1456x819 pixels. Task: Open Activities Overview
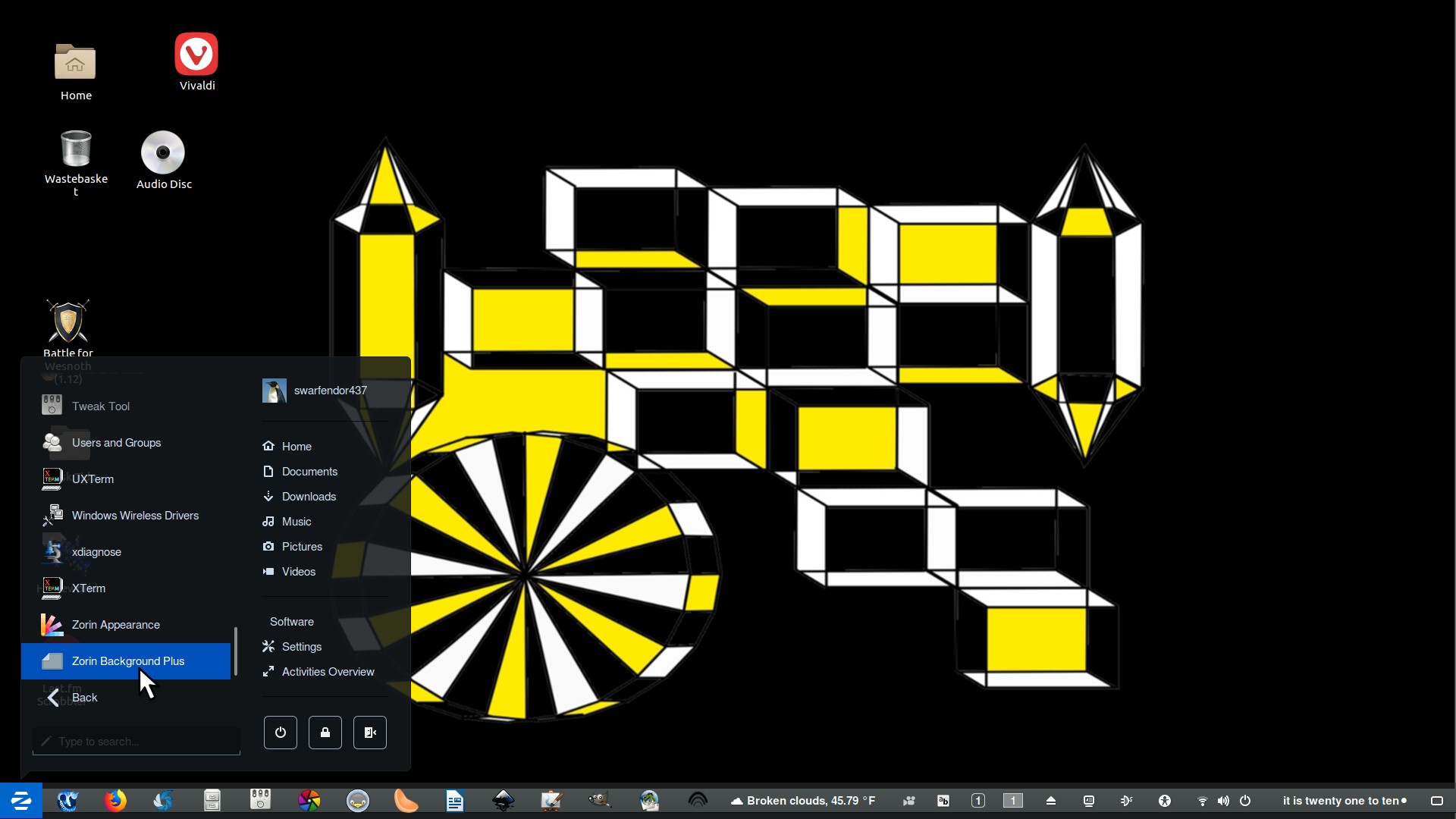(x=327, y=672)
